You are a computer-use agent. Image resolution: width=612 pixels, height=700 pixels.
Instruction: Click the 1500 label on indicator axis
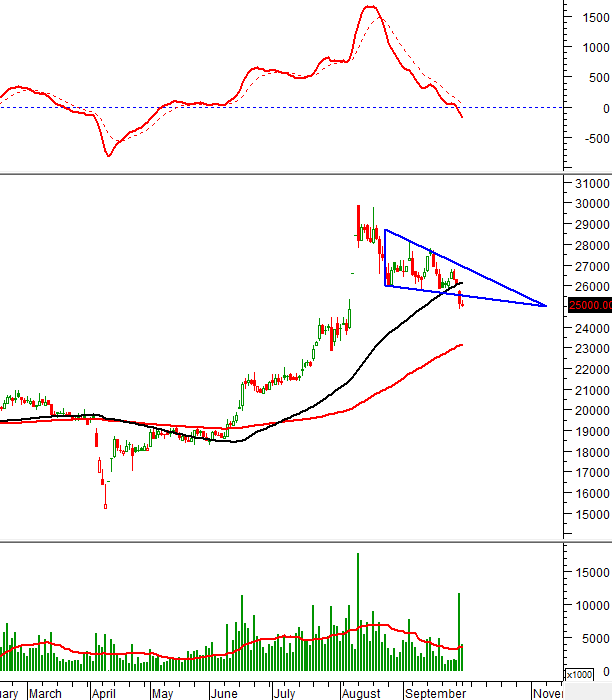(x=594, y=17)
